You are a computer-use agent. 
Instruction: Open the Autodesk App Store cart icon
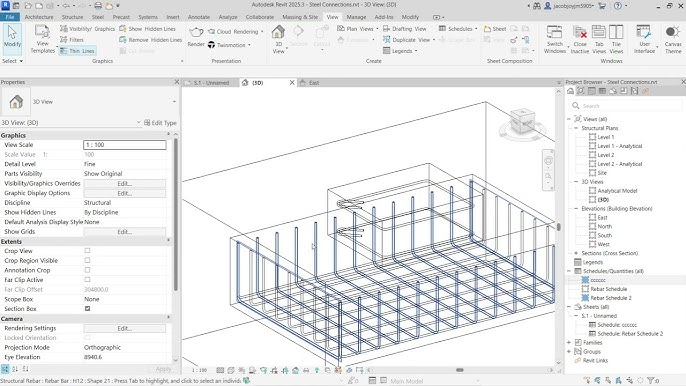click(x=602, y=6)
